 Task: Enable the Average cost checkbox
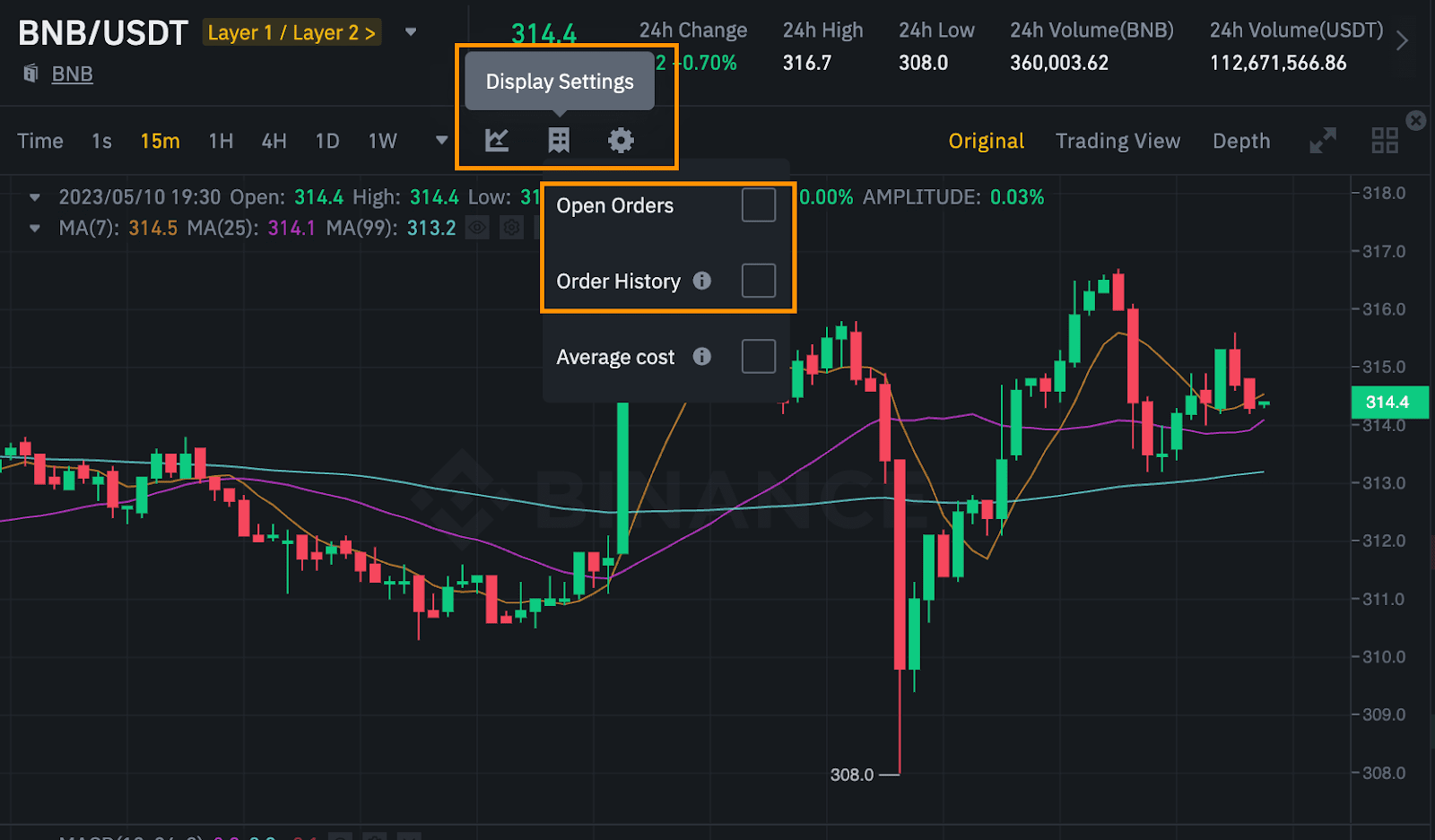pos(759,357)
